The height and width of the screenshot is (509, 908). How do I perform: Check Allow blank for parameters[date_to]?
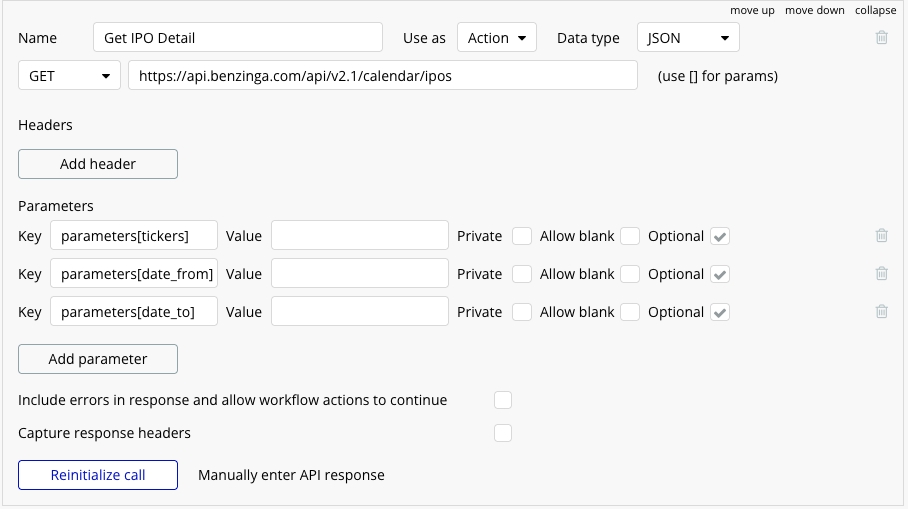point(630,312)
